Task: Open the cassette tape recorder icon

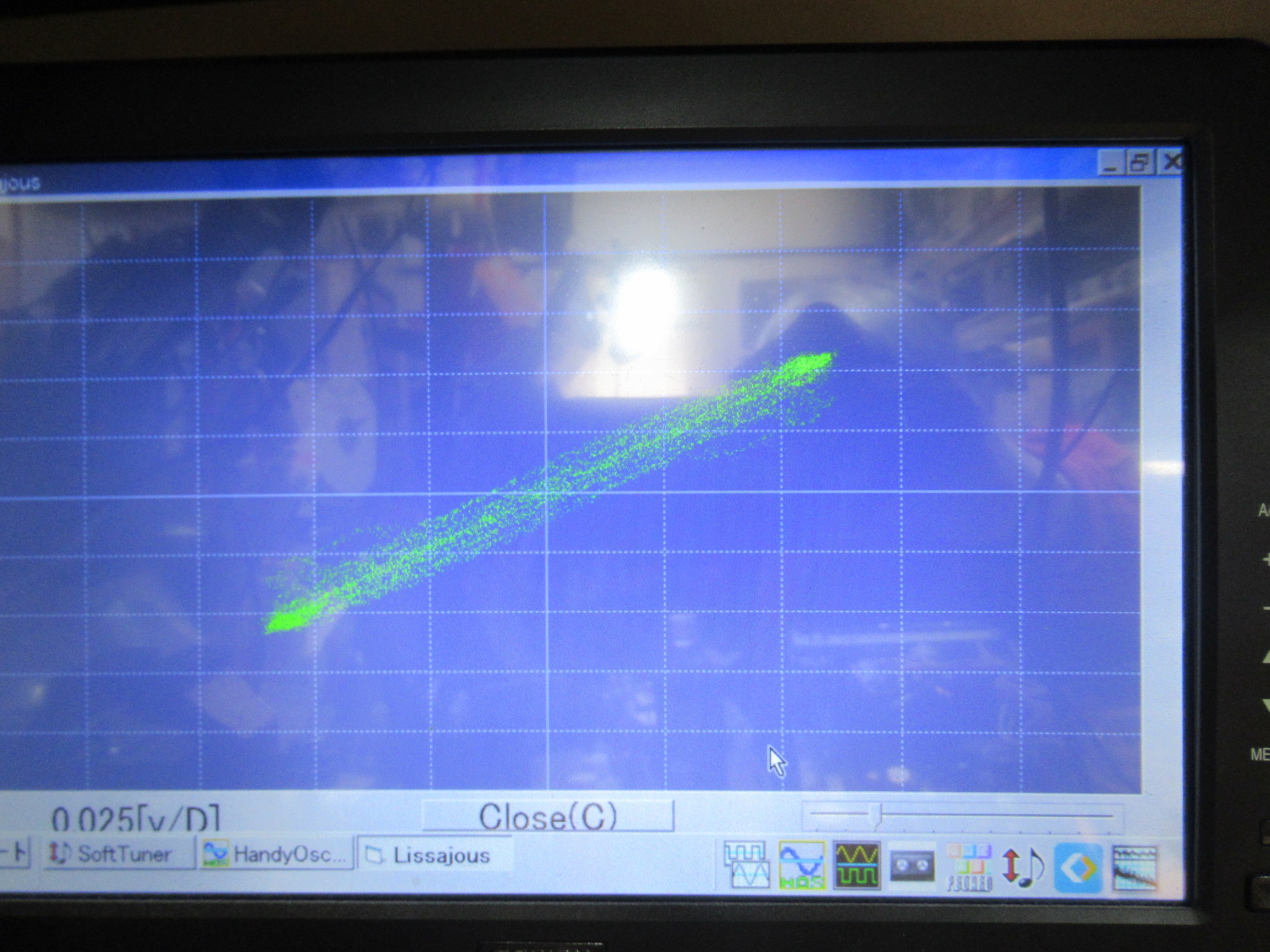Action: [912, 865]
